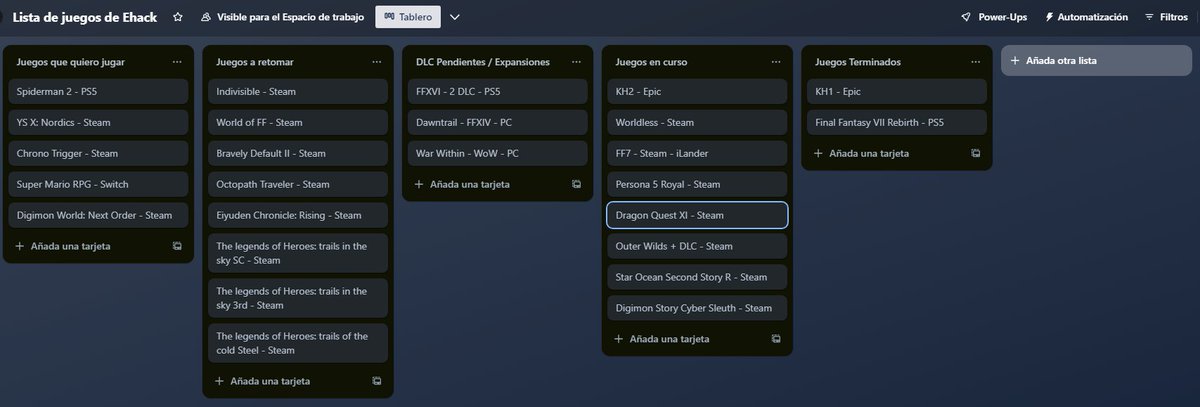
Task: Open trails of the cold Steel card
Action: (298, 343)
